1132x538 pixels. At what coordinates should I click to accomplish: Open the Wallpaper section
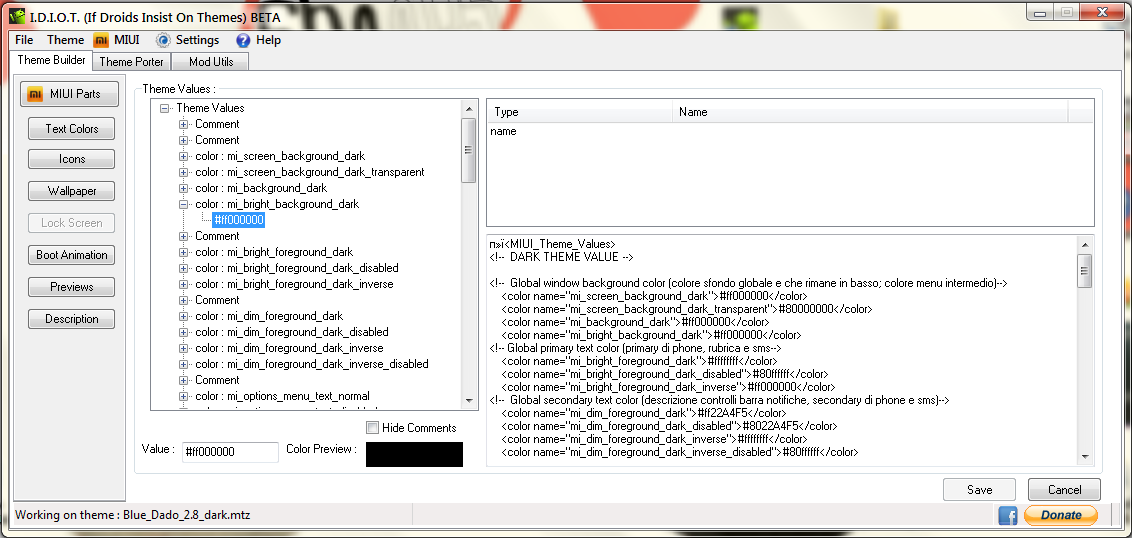71,191
